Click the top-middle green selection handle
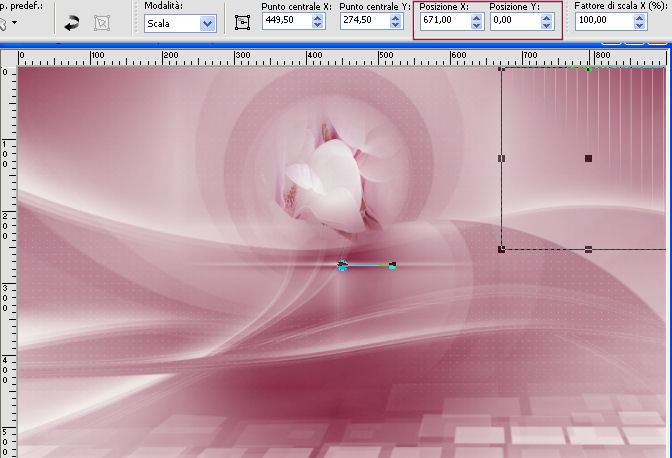Screen dimensions: 672x458 coord(589,69)
